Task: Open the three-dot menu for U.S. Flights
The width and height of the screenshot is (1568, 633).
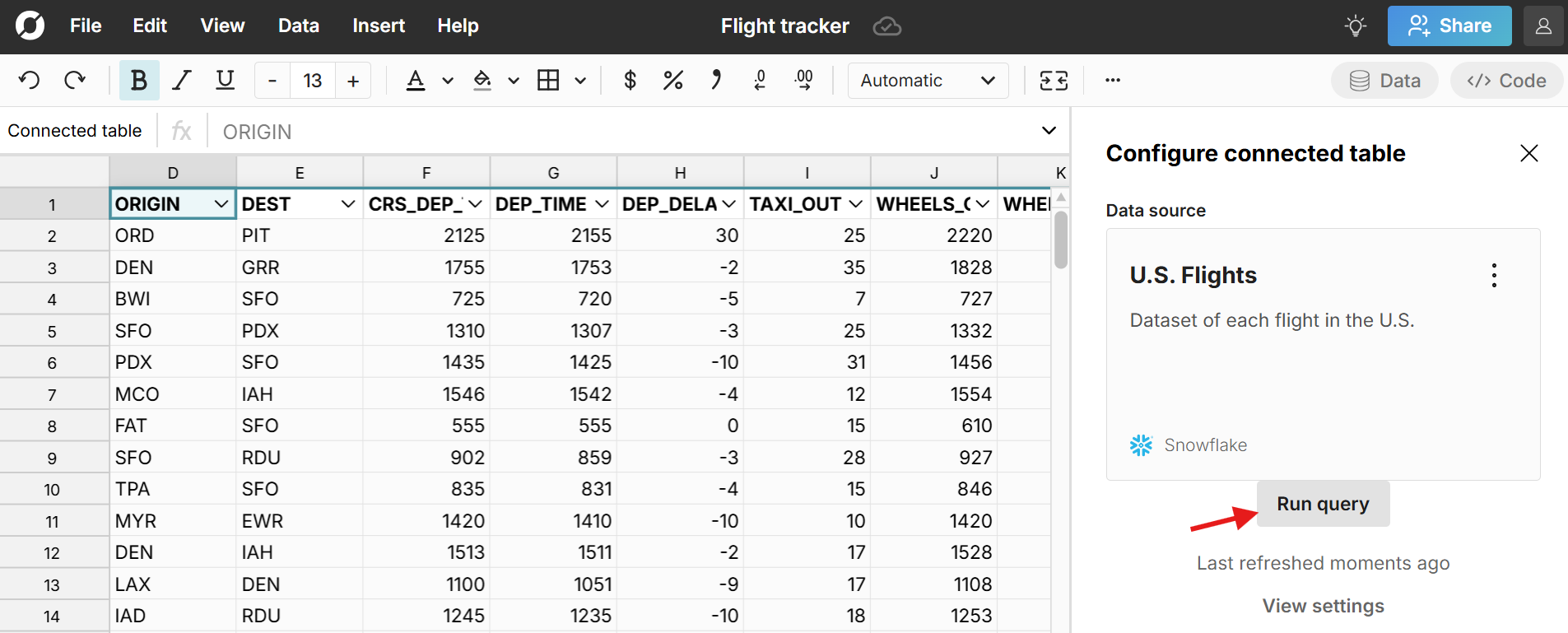Action: [1494, 276]
